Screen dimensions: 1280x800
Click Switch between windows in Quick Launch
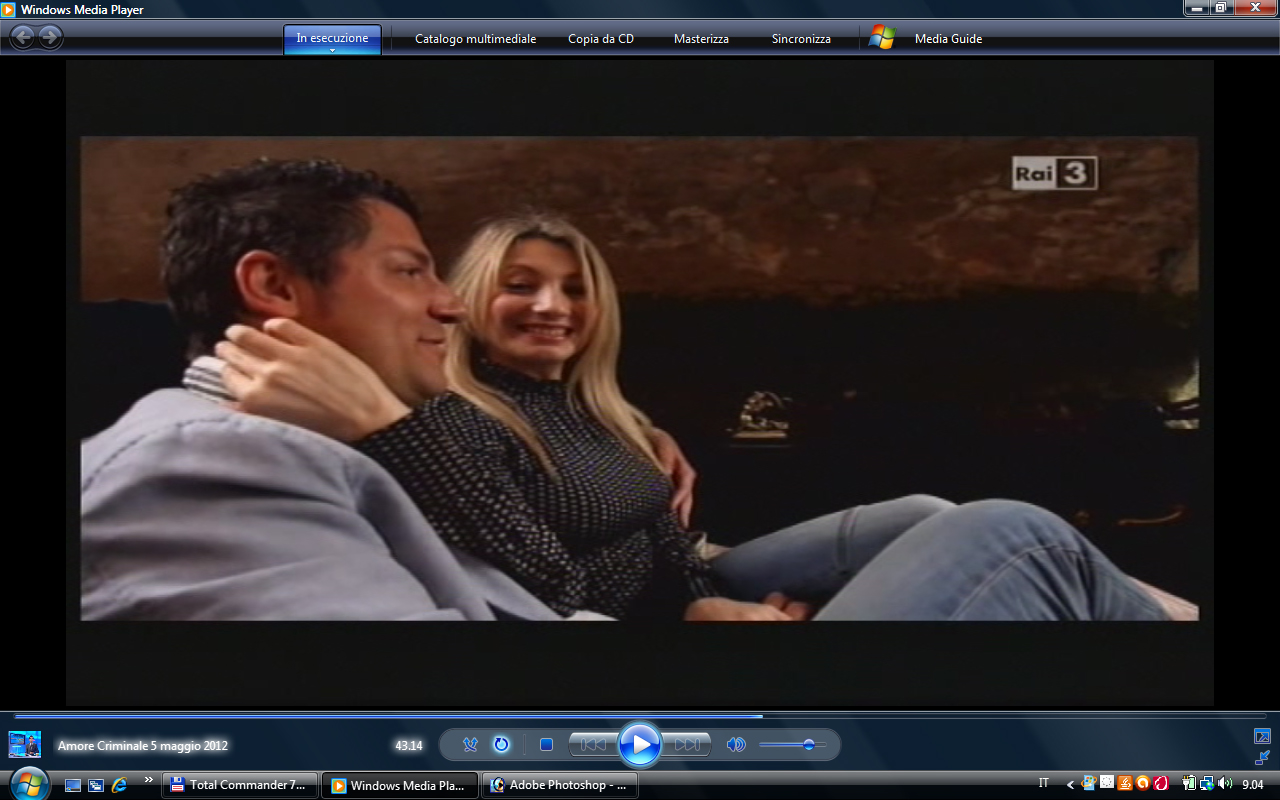tap(96, 785)
